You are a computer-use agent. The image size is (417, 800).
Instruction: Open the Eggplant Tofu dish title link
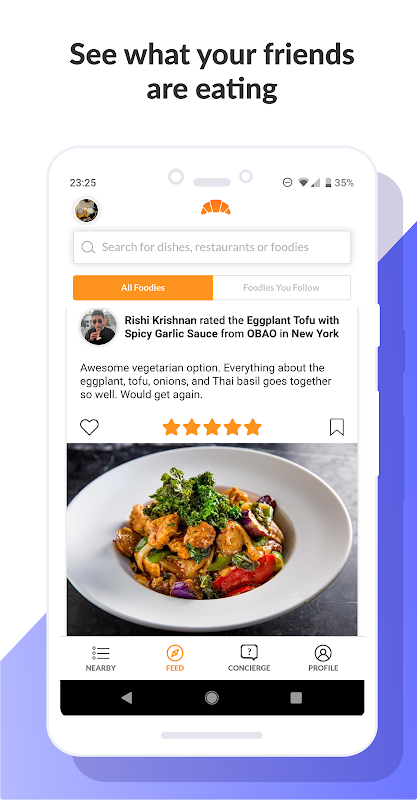[x=232, y=327]
